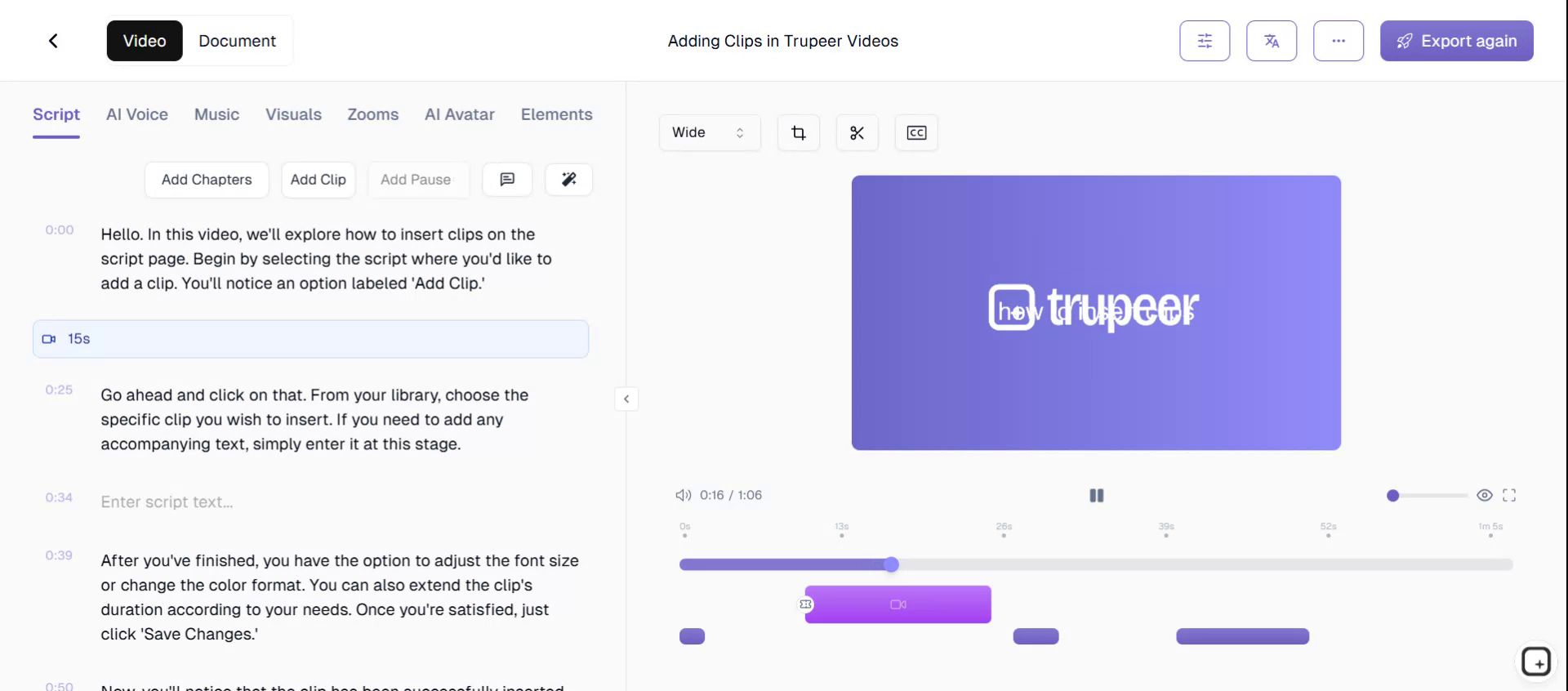Select the Script tab

click(x=56, y=114)
